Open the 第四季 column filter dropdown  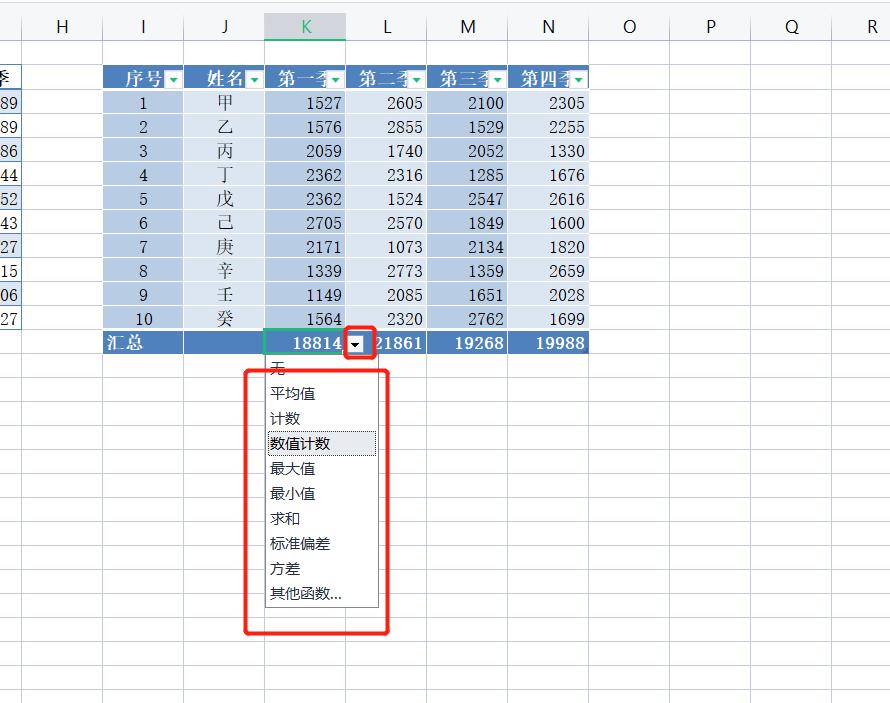click(x=578, y=77)
